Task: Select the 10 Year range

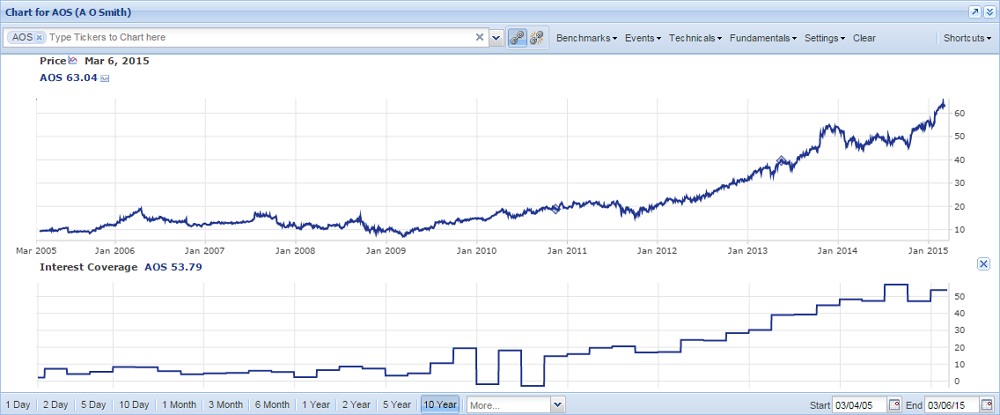Action: tap(439, 405)
